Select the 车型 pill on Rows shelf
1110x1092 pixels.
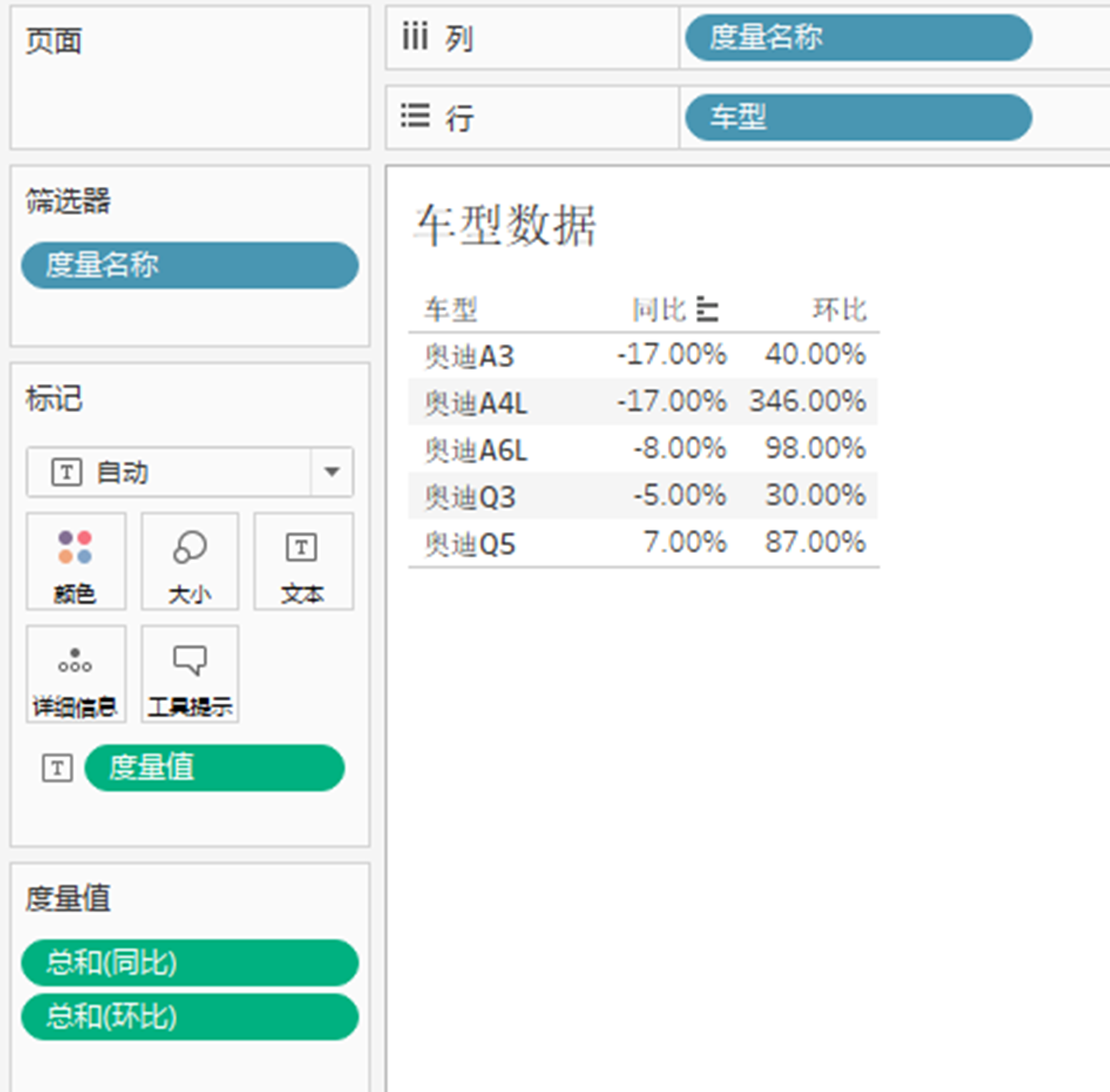coord(858,117)
